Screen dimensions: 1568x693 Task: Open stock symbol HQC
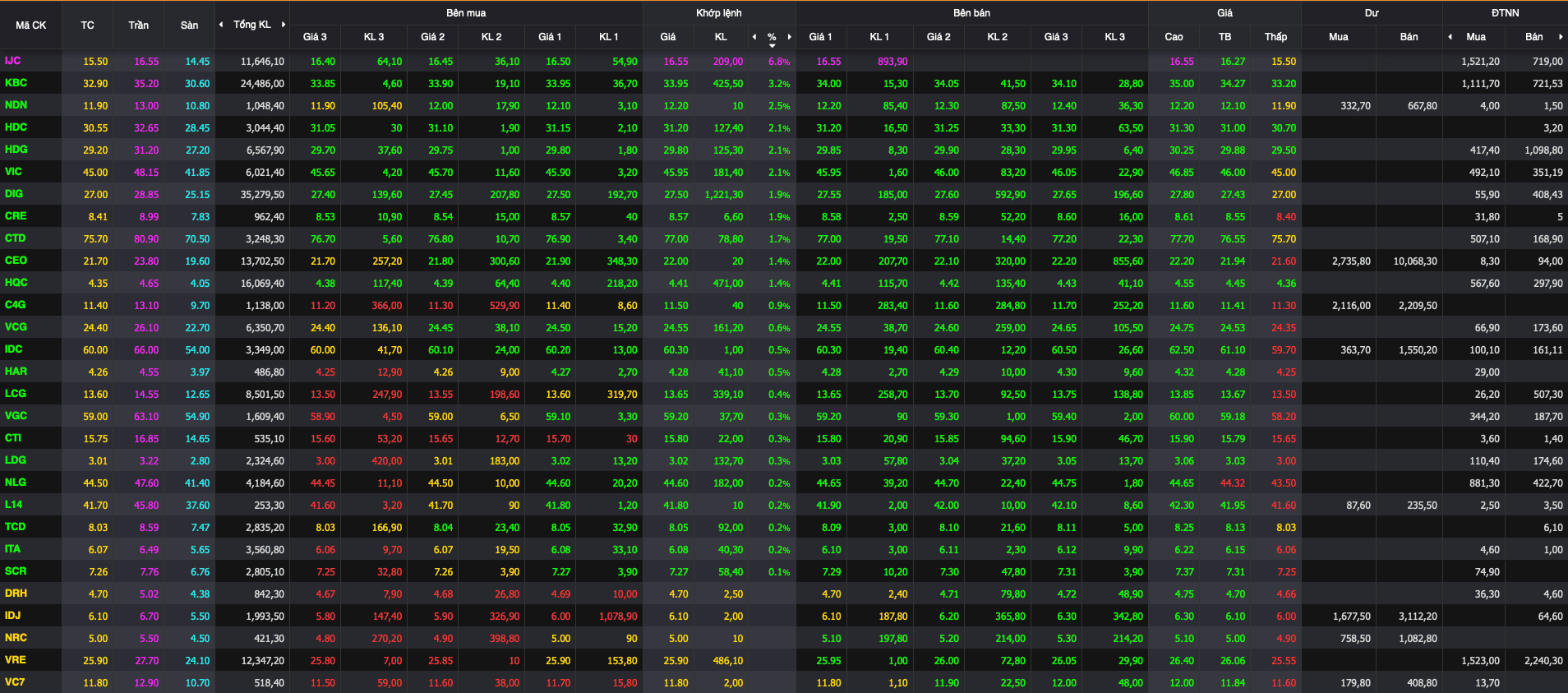point(16,283)
